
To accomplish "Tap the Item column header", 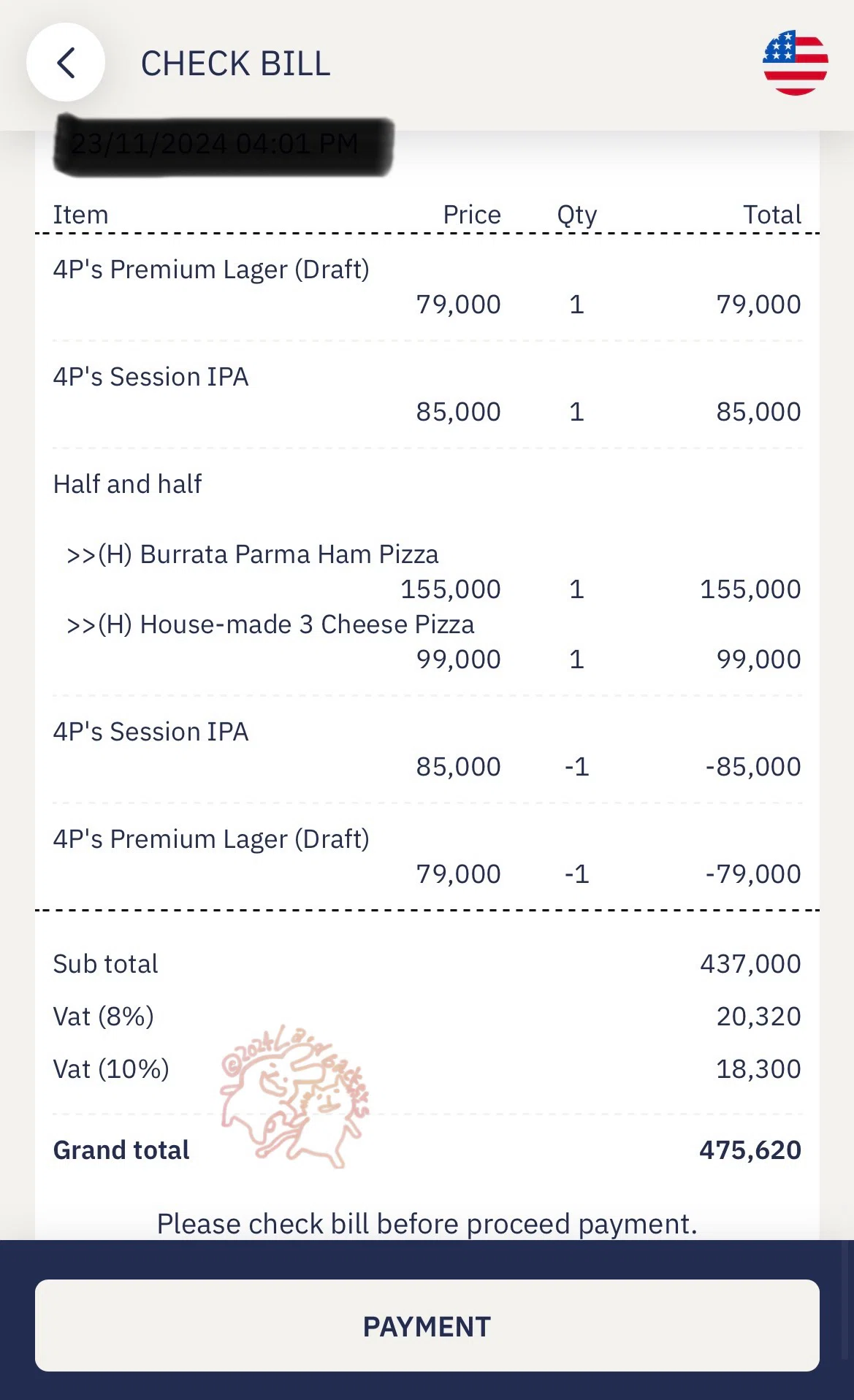I will [x=80, y=215].
